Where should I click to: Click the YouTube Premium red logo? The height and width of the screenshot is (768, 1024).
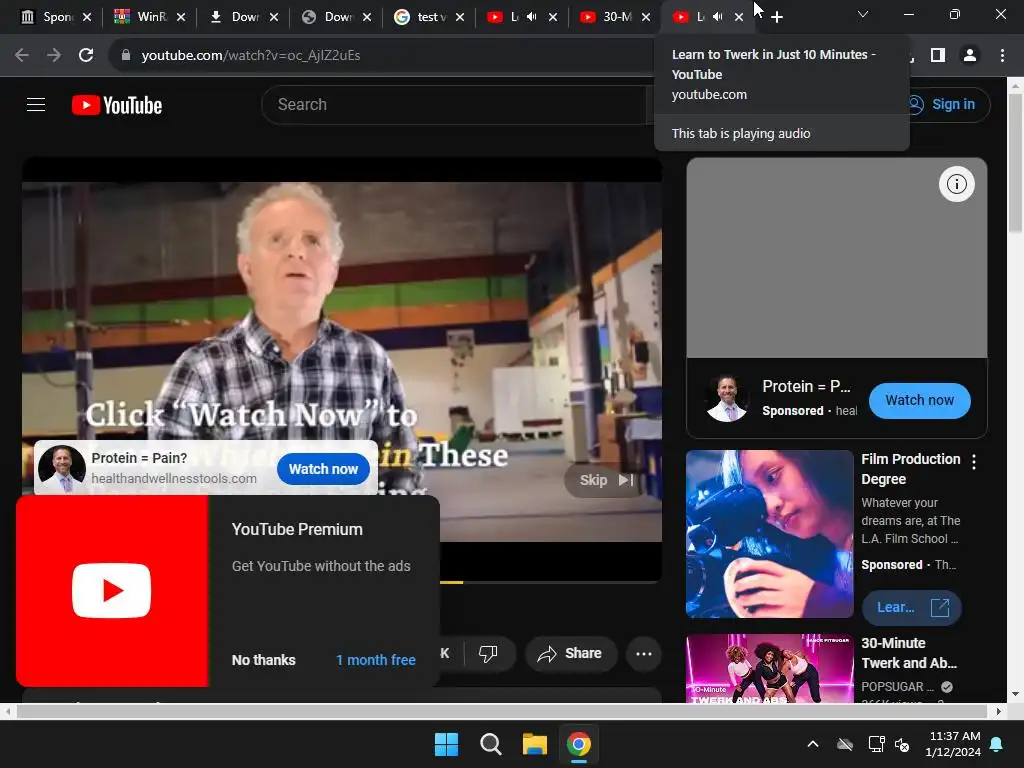coord(112,591)
